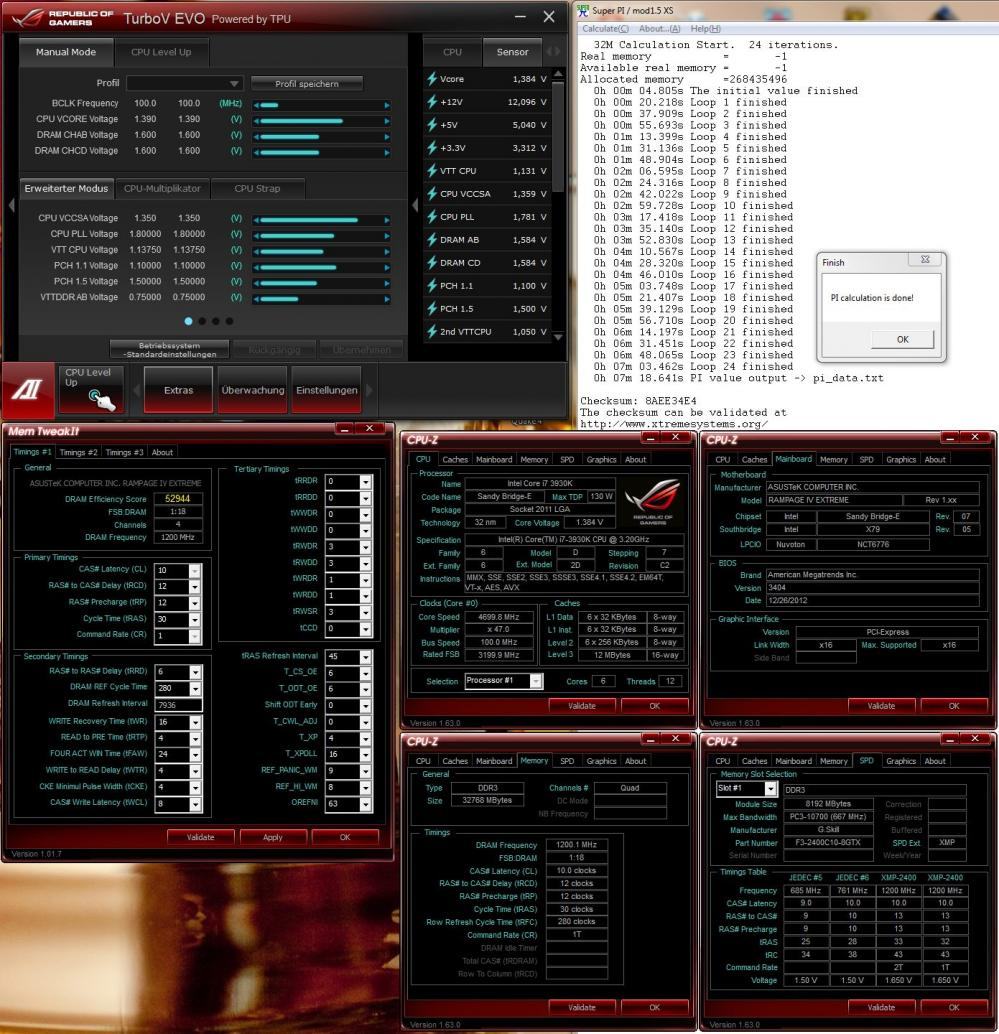This screenshot has height=1034, width=999.
Task: Click the DRAM AB lightning bolt icon
Action: click(x=432, y=240)
